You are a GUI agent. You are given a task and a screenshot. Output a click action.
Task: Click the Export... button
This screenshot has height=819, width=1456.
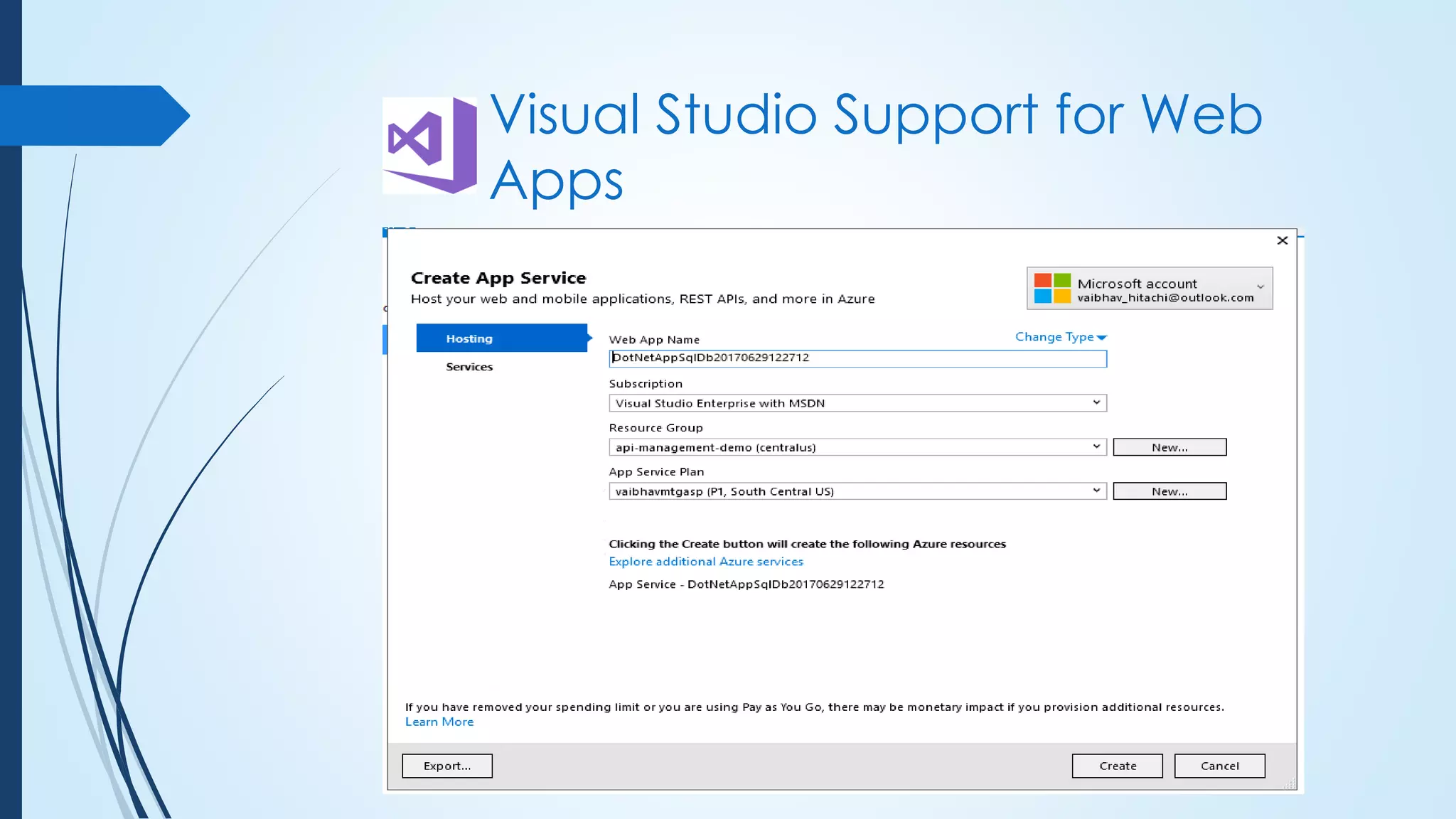click(x=447, y=766)
